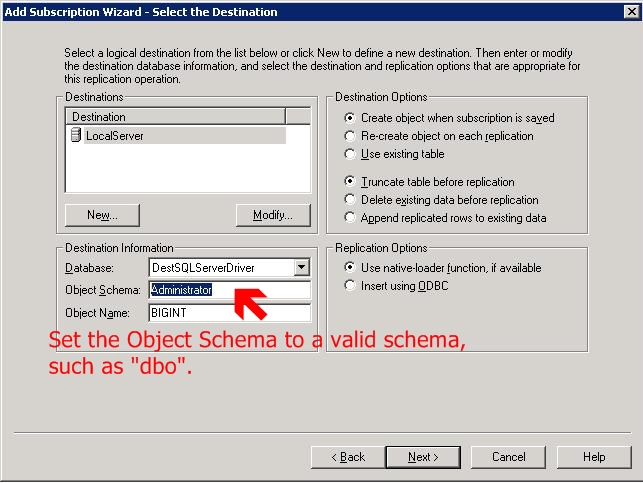Focus the Object Name field containing BIGINT
Screen dimensions: 643x483
229,312
